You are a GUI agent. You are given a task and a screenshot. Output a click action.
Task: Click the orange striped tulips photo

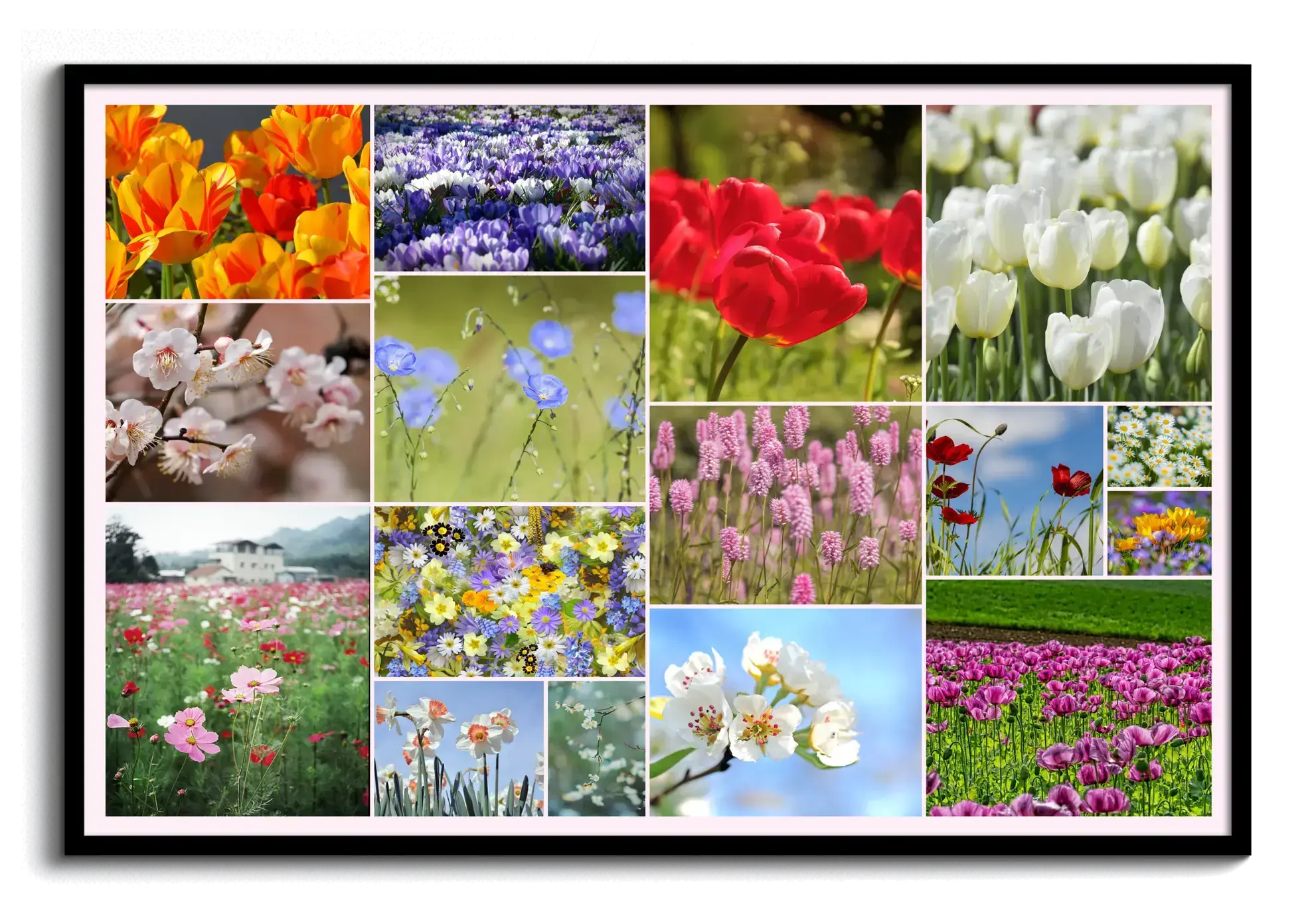coord(237,201)
